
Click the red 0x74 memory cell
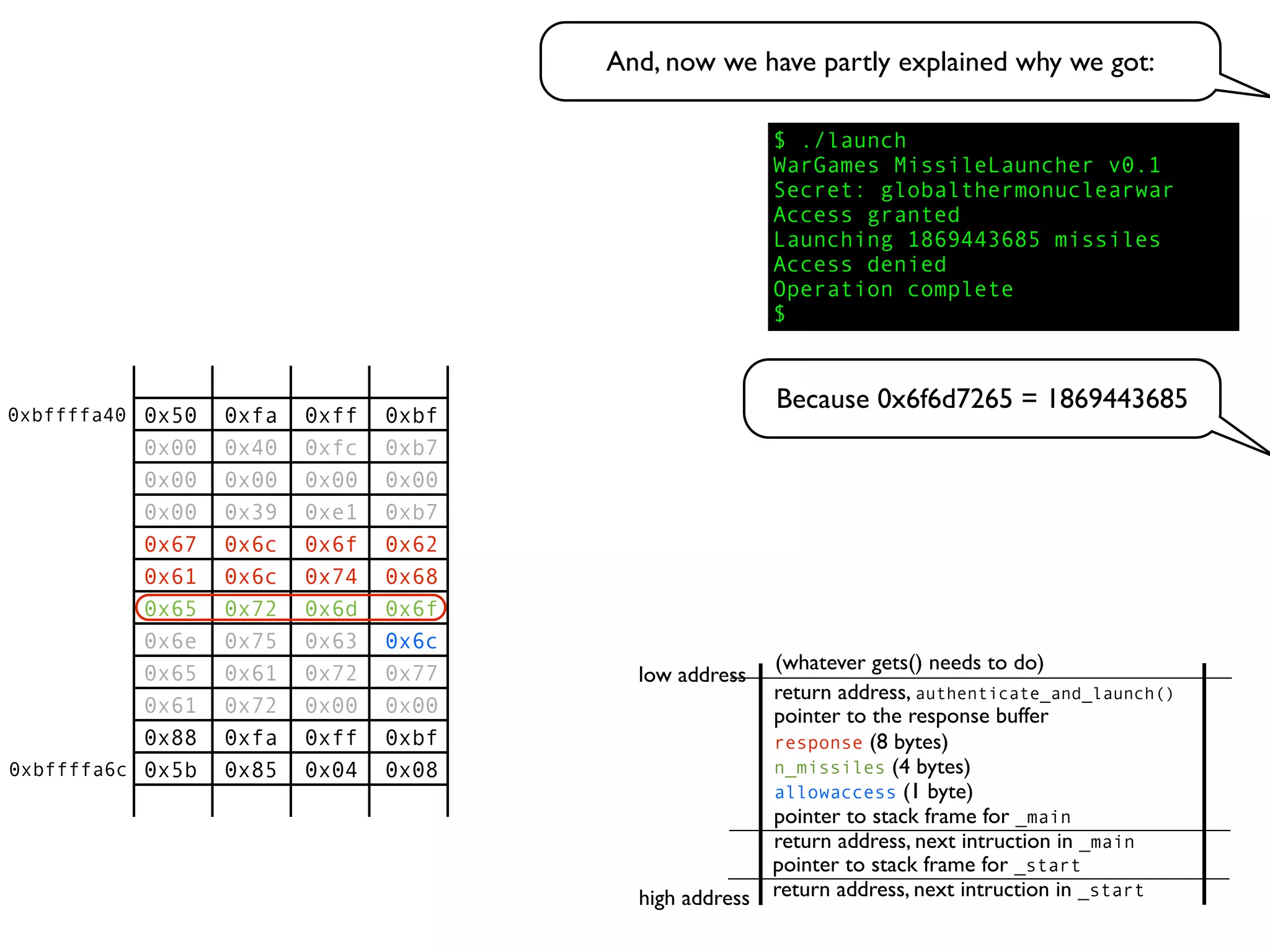(x=331, y=576)
